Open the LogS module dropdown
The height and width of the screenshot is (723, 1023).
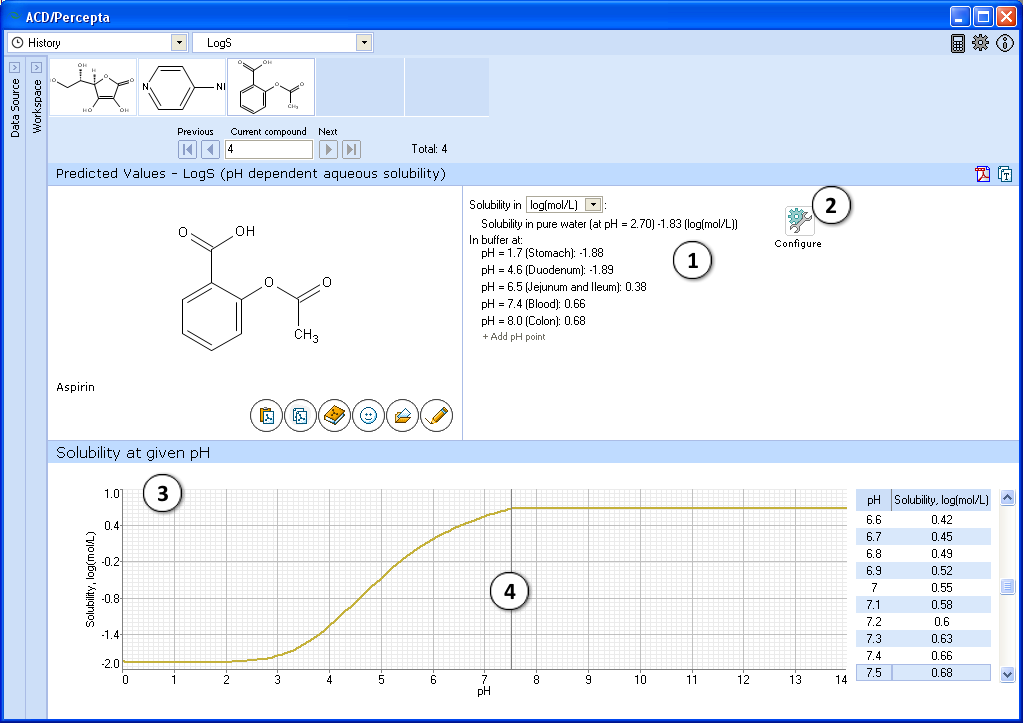[x=364, y=43]
